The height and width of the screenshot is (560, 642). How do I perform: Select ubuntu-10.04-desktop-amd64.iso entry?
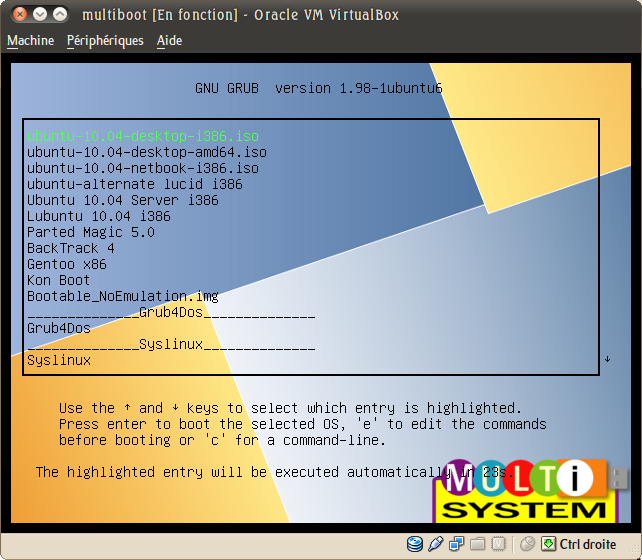[147, 152]
